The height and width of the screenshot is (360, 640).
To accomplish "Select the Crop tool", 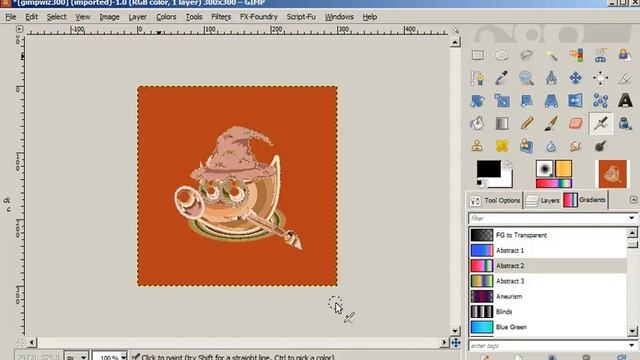I will 624,78.
